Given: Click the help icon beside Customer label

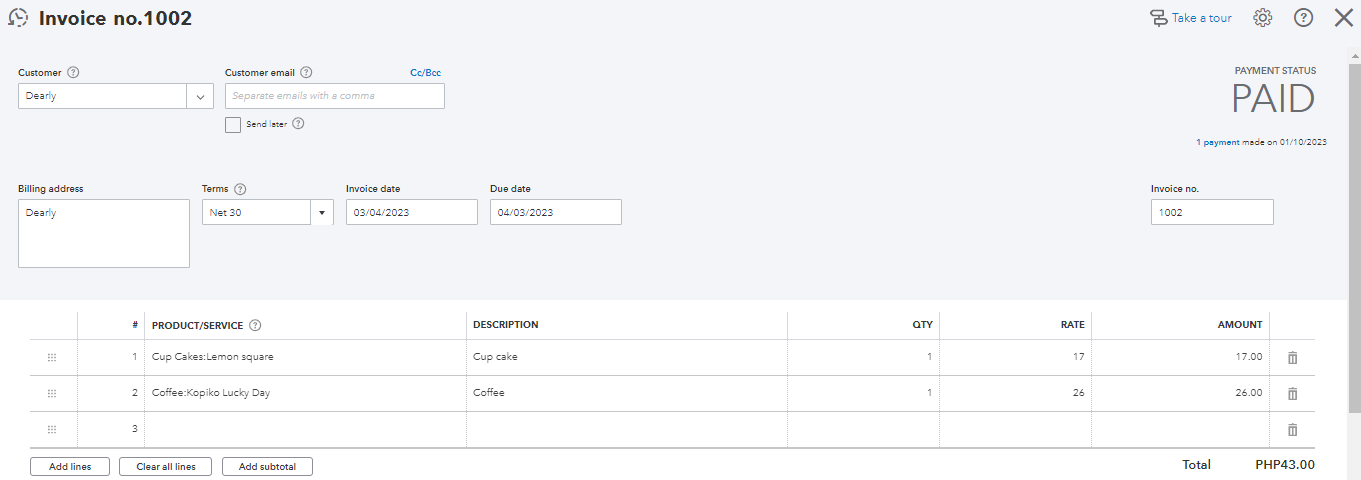Looking at the screenshot, I should click(74, 73).
